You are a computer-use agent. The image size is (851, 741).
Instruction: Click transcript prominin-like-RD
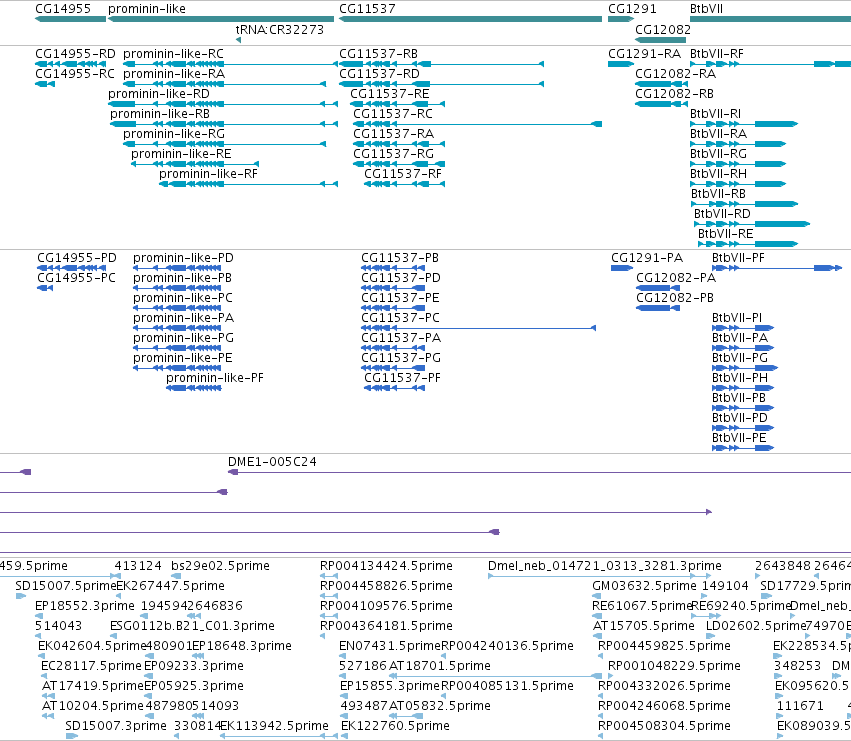(x=158, y=94)
